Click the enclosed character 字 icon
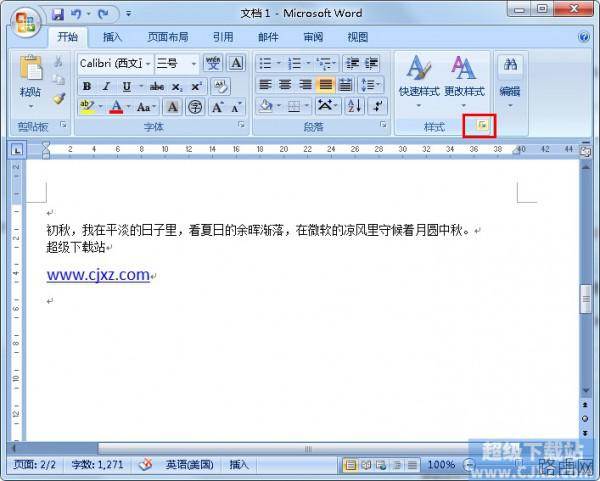This screenshot has height=481, width=600. pos(195,107)
